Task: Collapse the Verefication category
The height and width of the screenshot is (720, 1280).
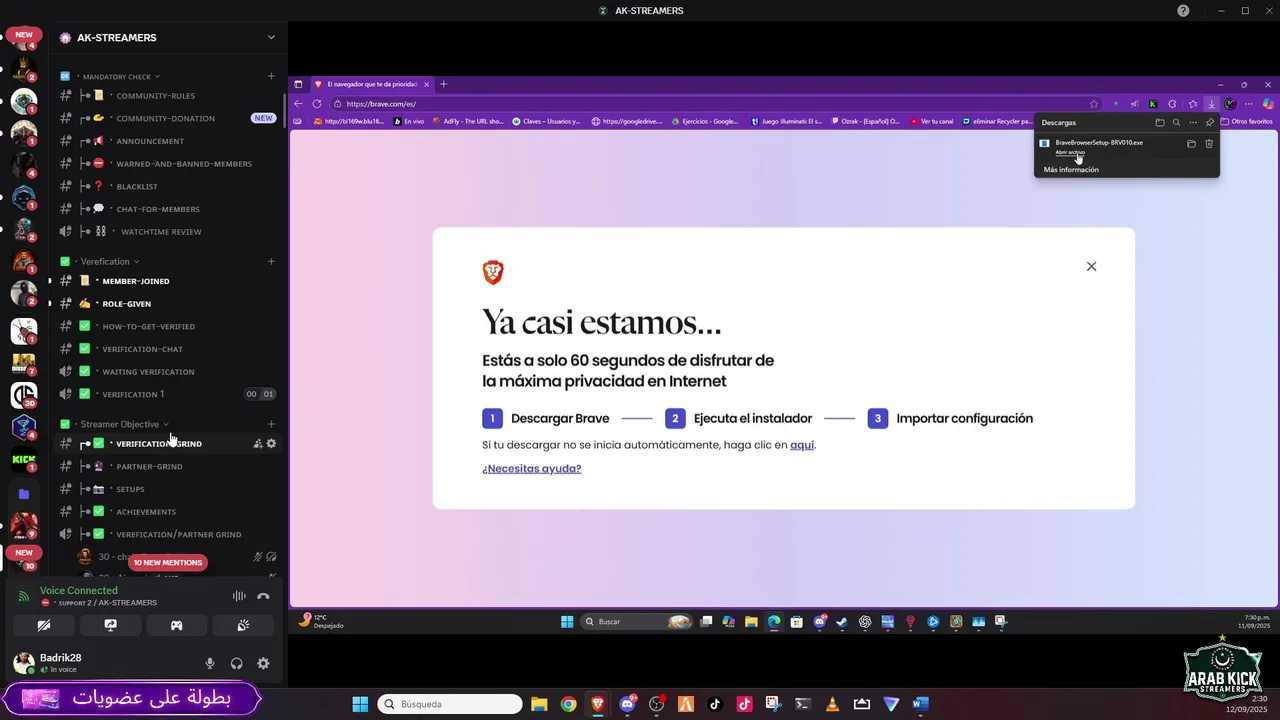Action: click(x=110, y=262)
